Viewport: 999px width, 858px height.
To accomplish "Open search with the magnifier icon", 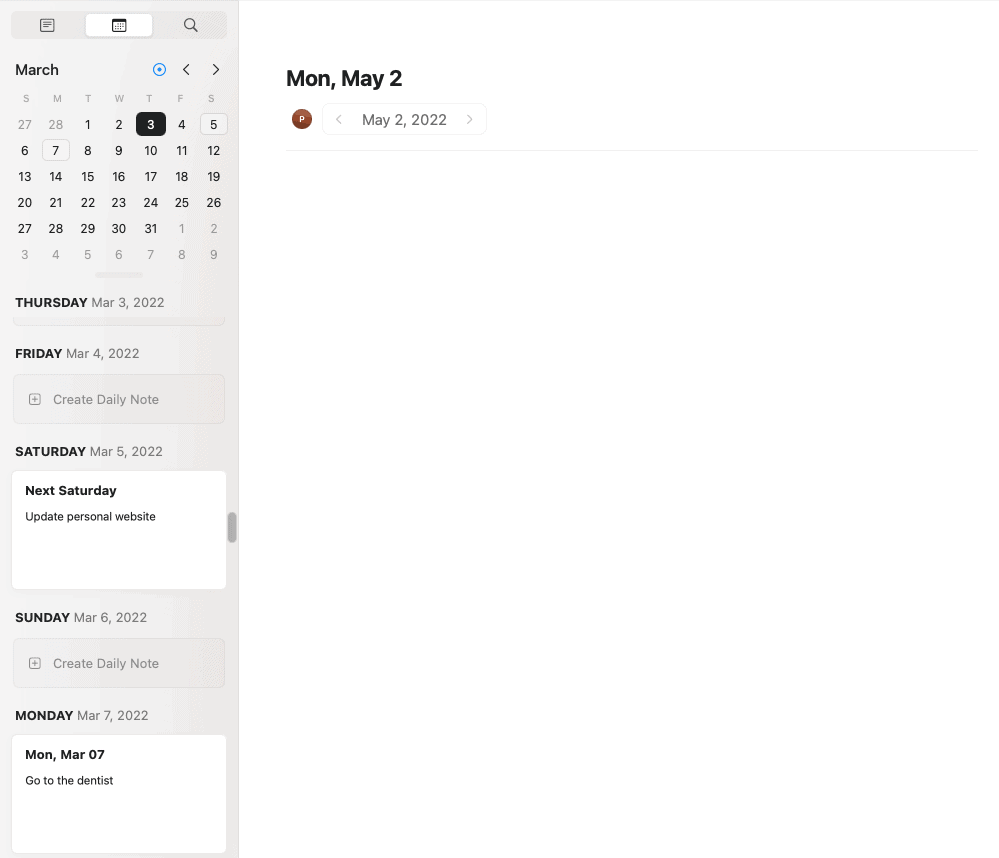I will 190,25.
